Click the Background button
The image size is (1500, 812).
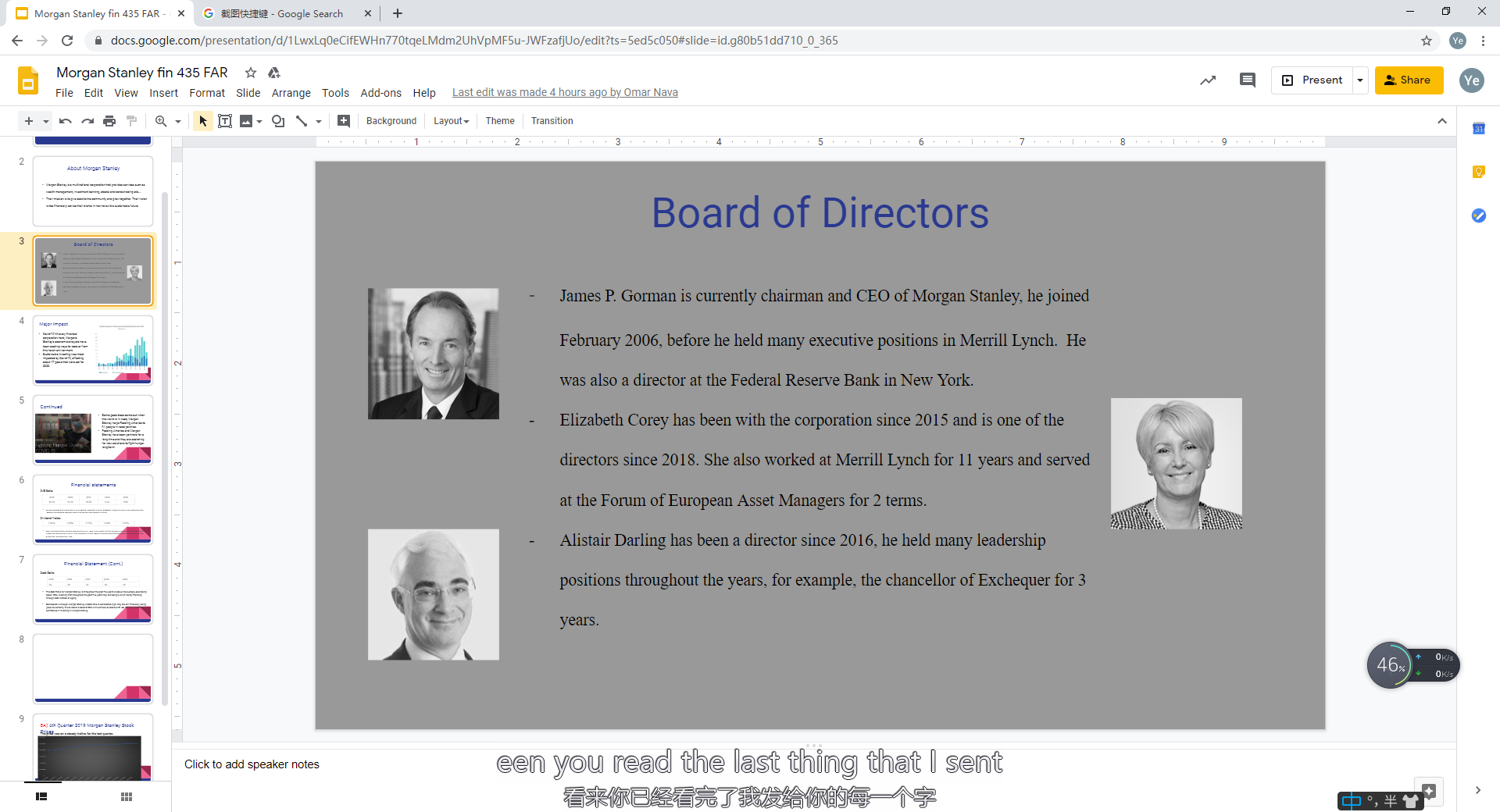[391, 121]
